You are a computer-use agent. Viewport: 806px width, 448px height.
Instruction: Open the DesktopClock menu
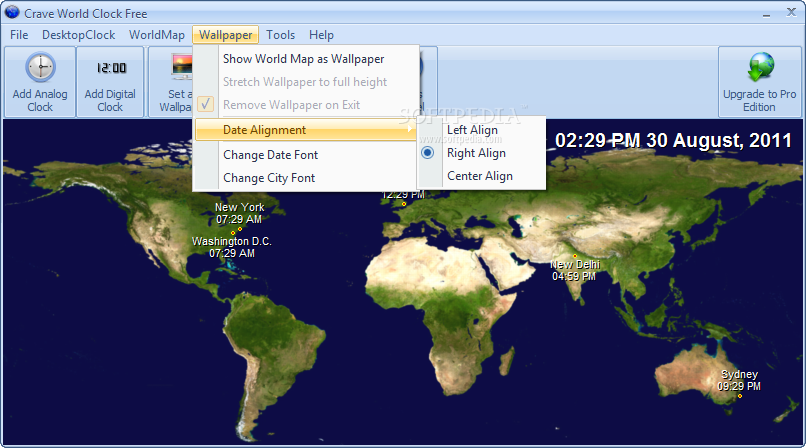point(79,35)
